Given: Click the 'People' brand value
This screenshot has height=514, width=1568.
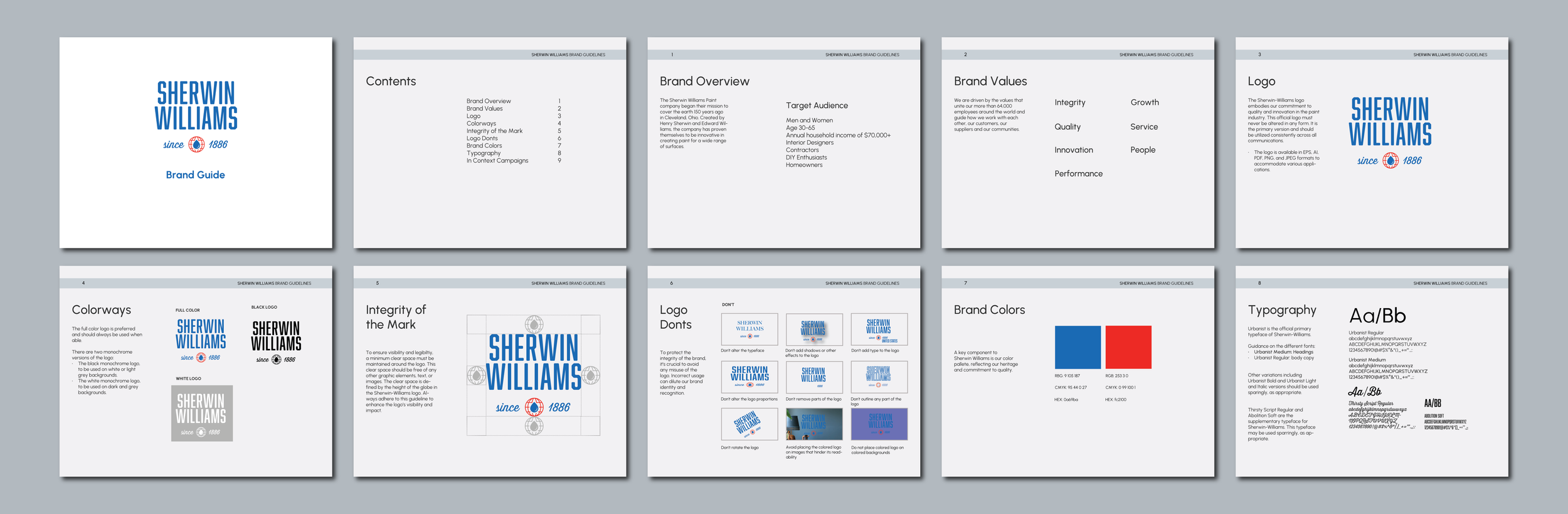Looking at the screenshot, I should point(1143,150).
